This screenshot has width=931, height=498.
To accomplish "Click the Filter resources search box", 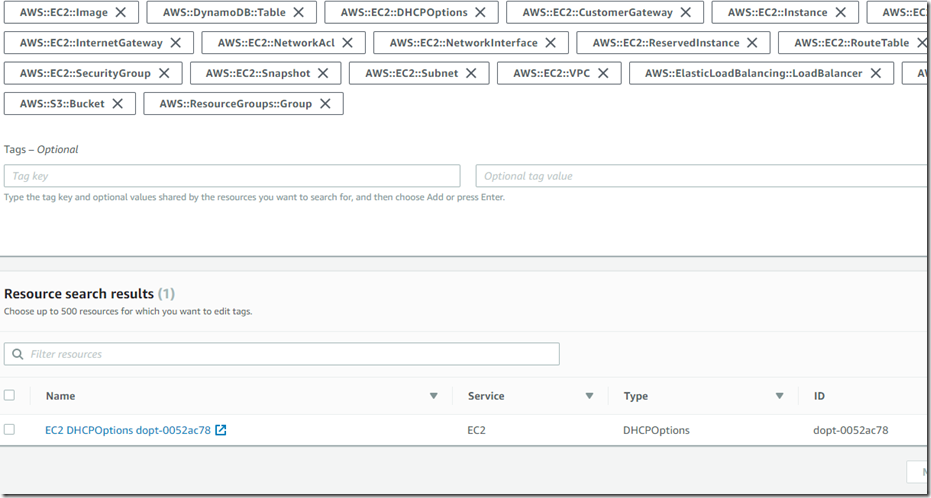I will point(281,354).
